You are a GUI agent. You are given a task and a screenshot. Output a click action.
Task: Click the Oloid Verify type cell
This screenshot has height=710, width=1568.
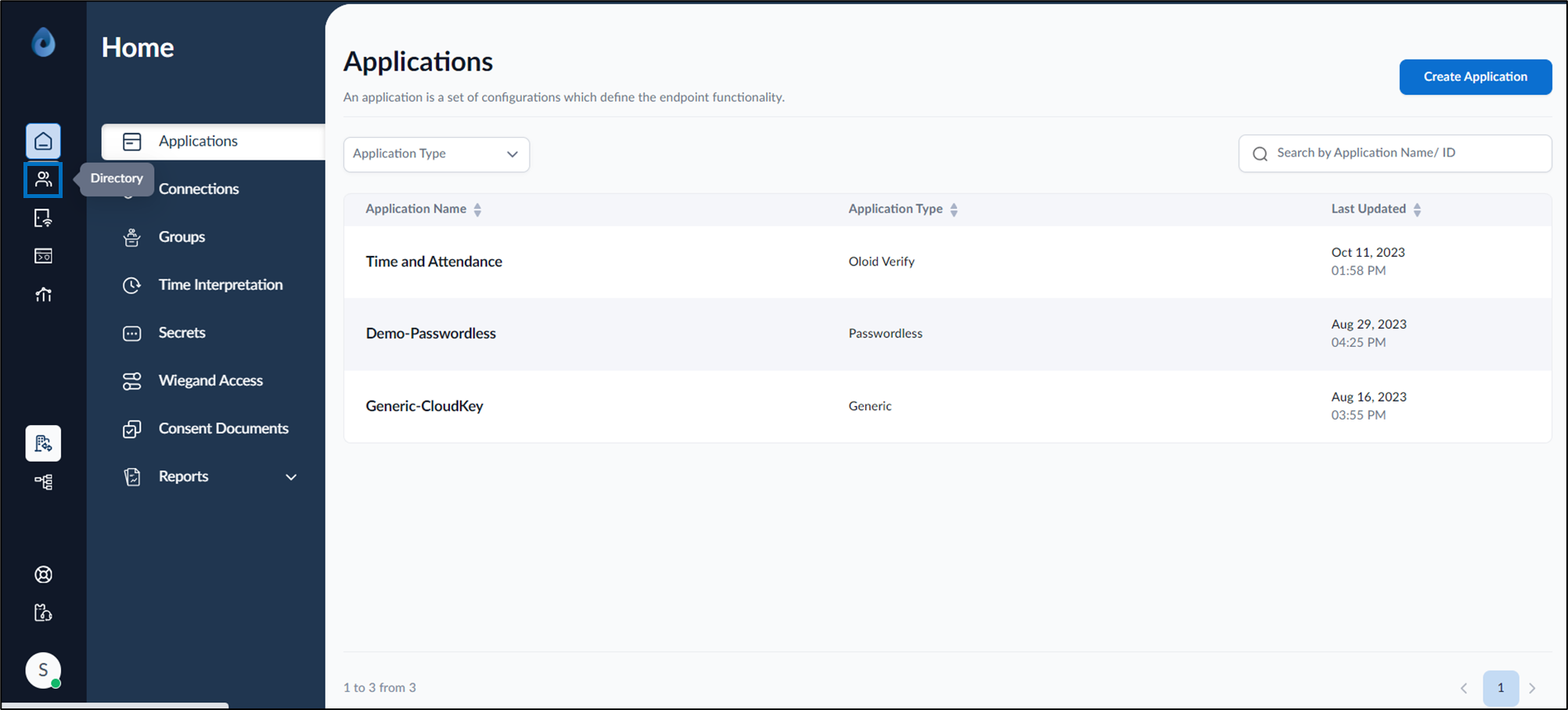pyautogui.click(x=881, y=261)
